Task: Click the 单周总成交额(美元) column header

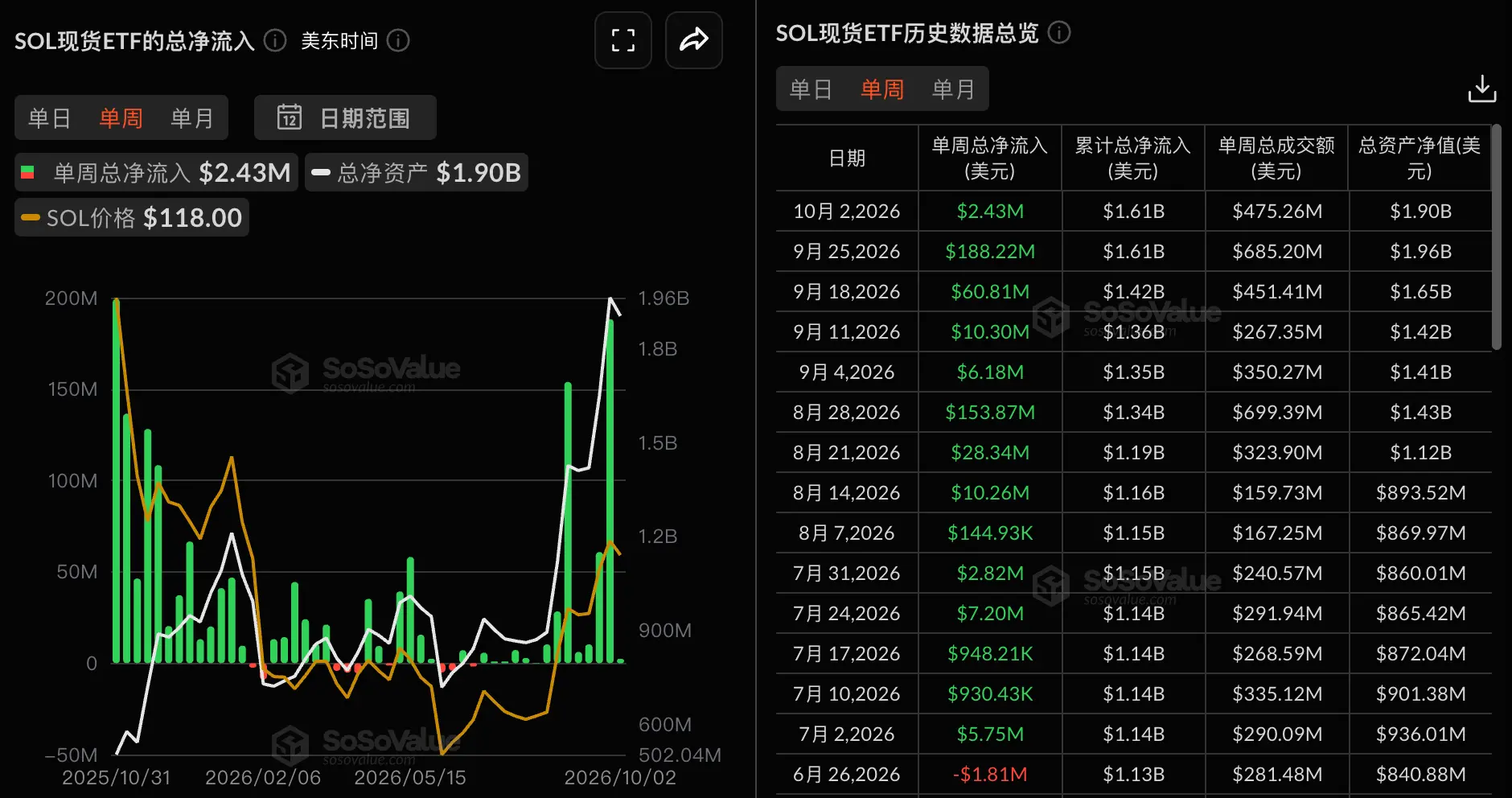Action: (x=1276, y=158)
